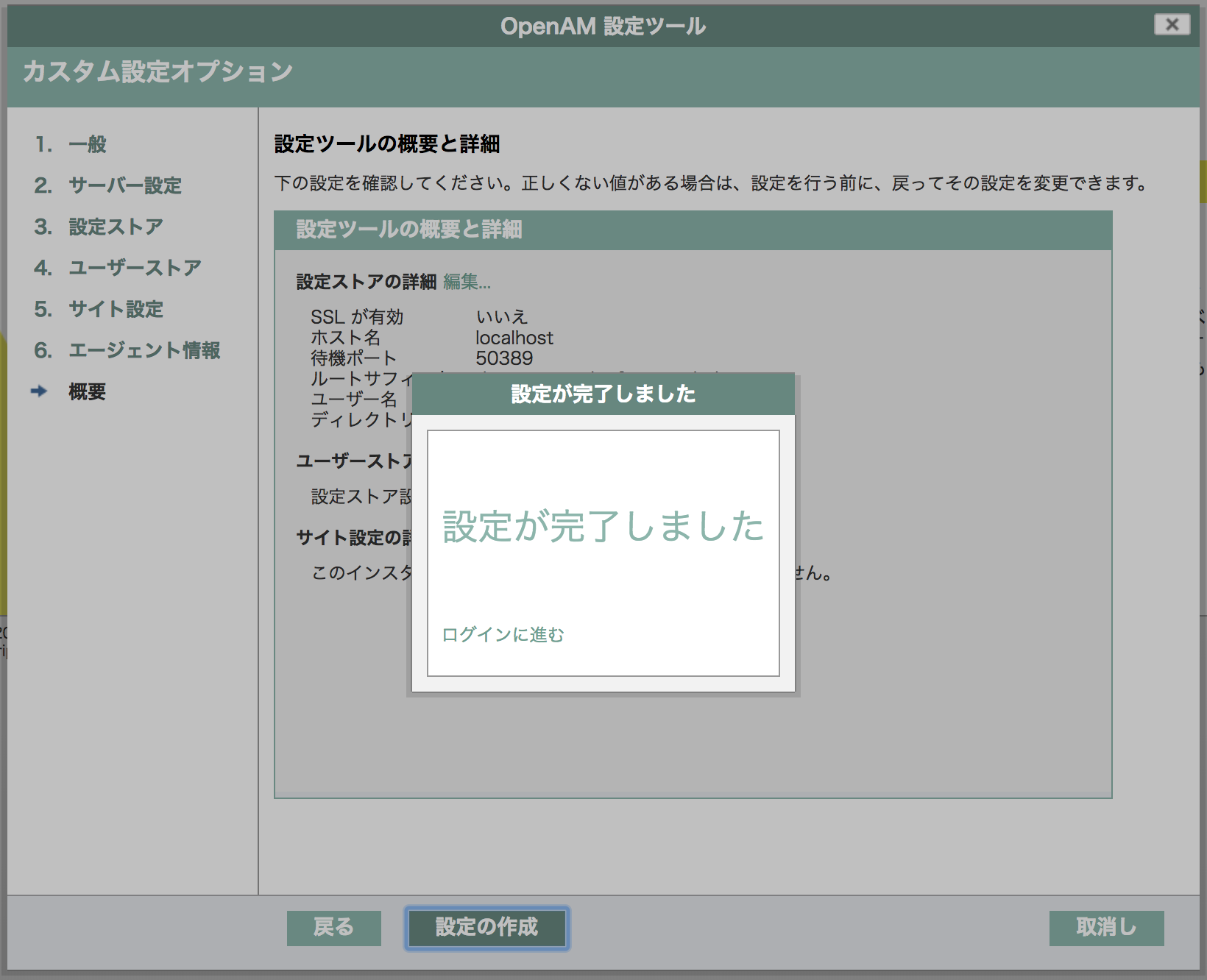
Task: Close the OpenAM 設定ツール dialog with X
Action: pyautogui.click(x=1172, y=25)
